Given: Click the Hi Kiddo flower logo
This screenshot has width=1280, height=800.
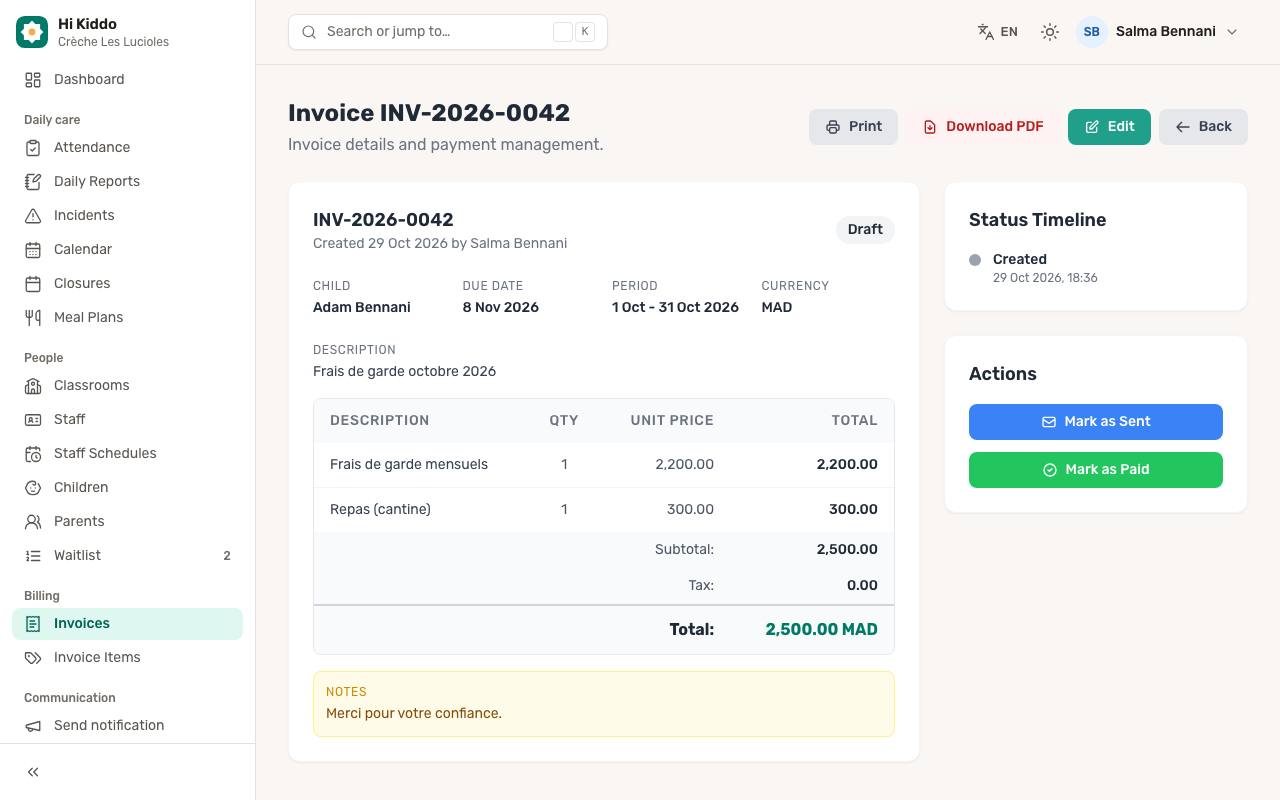Looking at the screenshot, I should point(32,32).
